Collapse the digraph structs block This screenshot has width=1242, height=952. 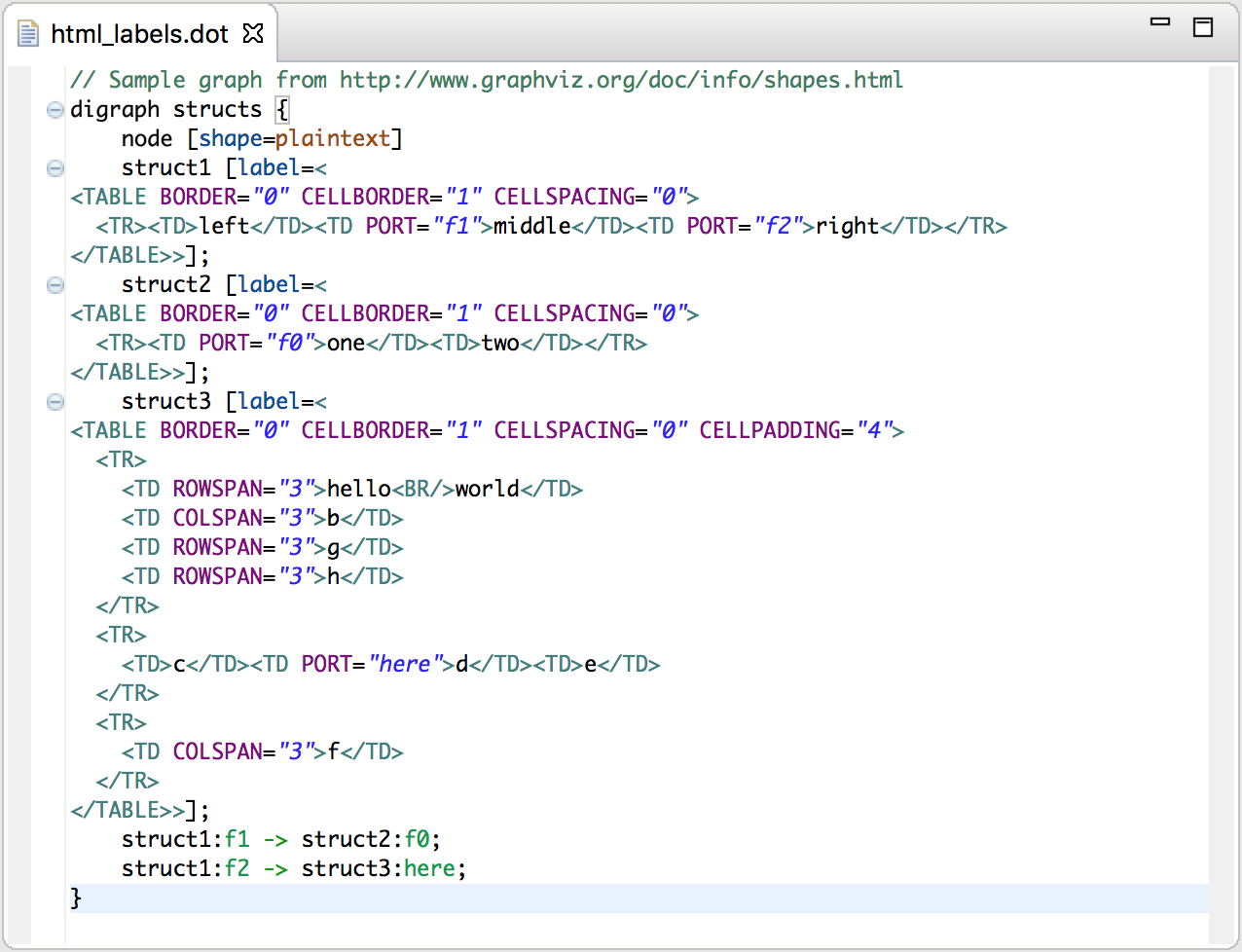(55, 110)
